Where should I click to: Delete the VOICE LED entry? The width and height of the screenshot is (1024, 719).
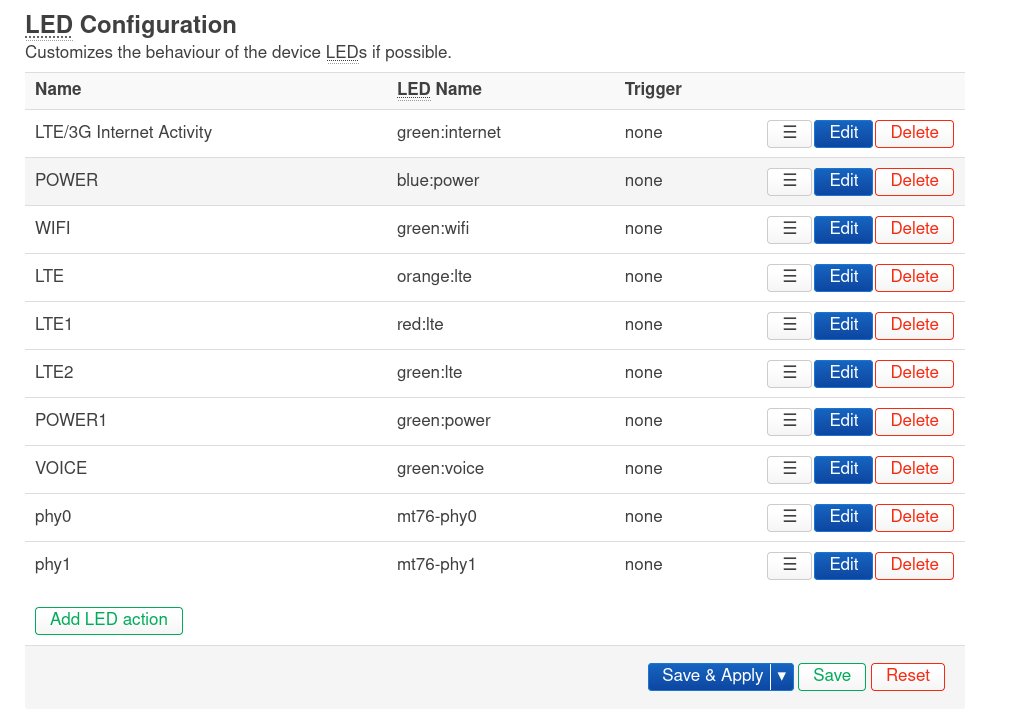coord(914,469)
